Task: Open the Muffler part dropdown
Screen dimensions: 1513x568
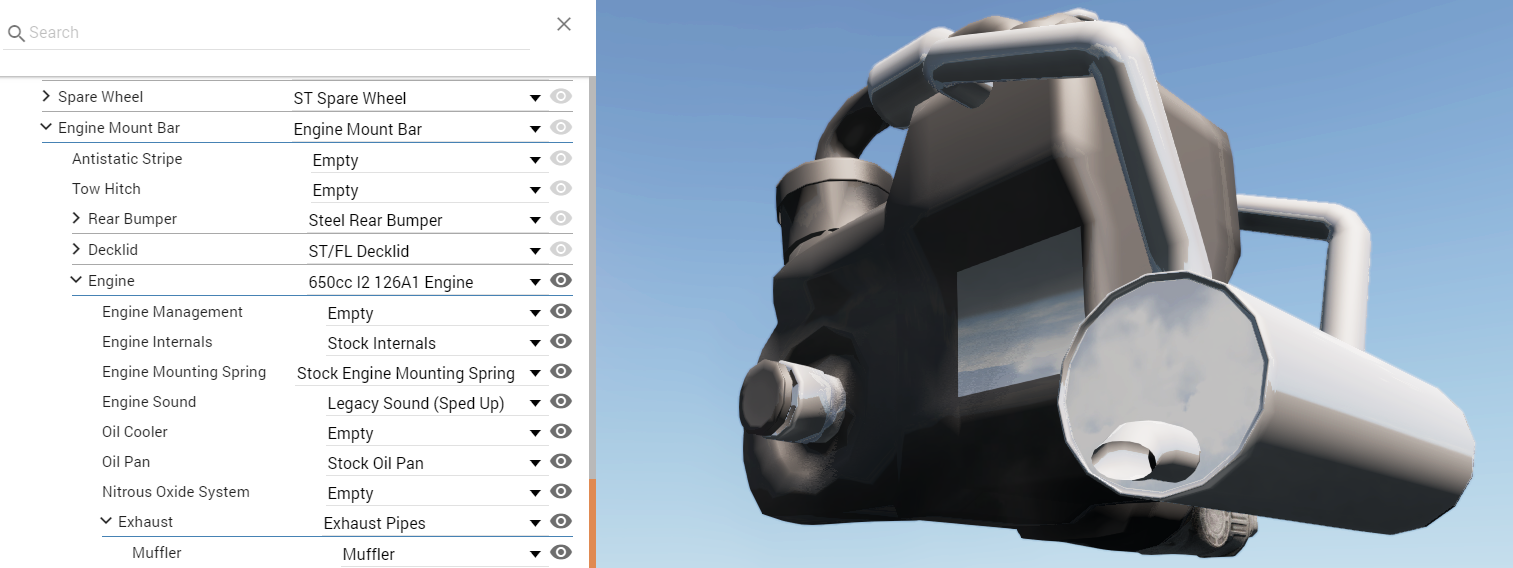Action: [x=444, y=554]
